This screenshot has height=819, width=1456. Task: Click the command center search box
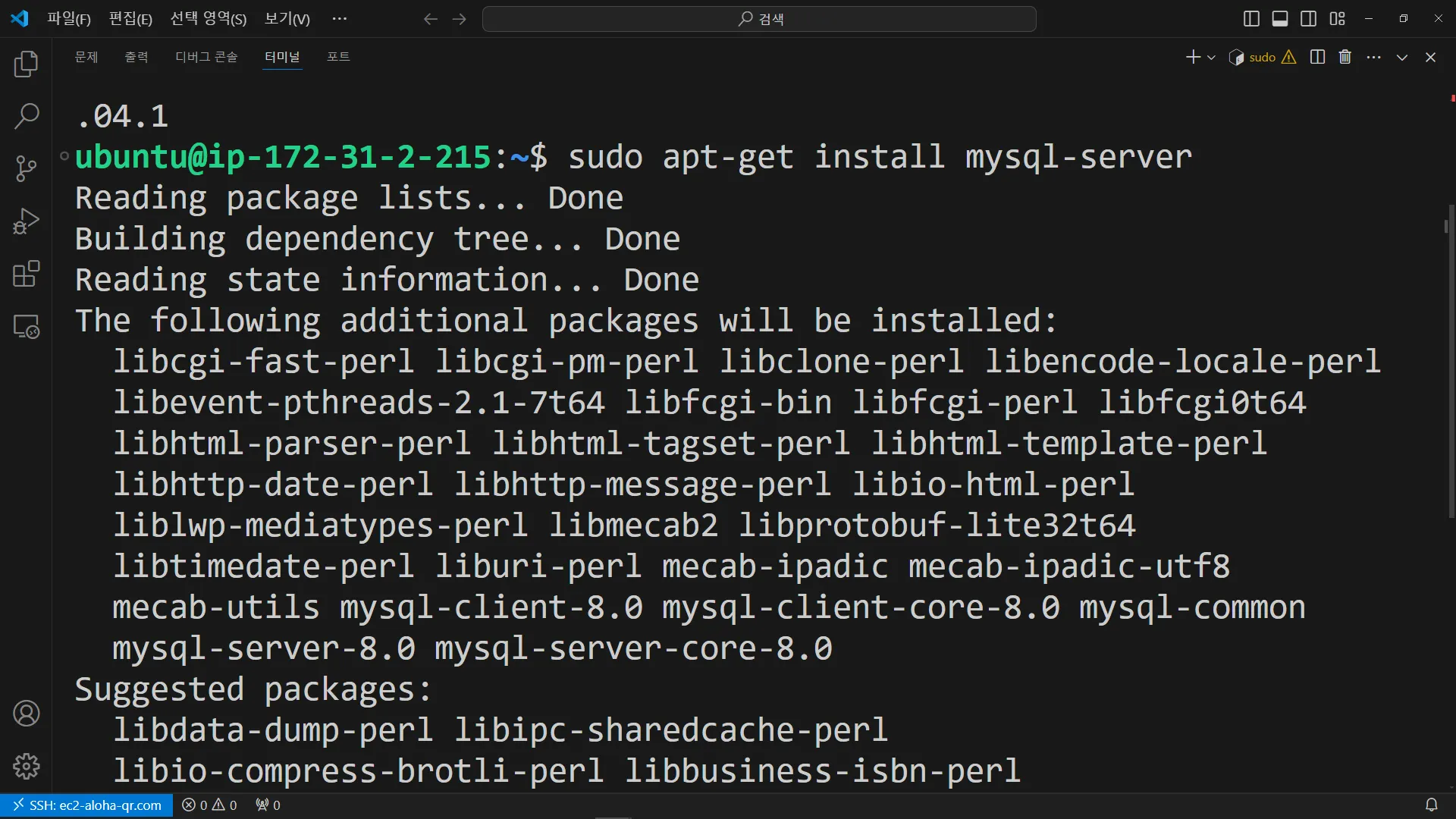[x=759, y=19]
